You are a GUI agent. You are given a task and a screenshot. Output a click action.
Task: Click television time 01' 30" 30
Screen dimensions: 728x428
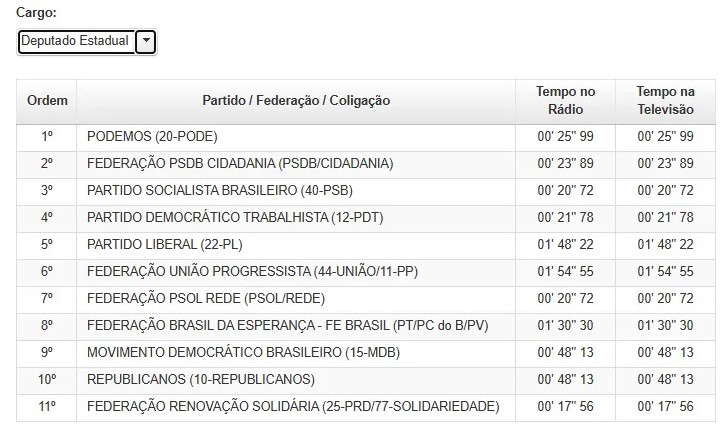tap(665, 325)
